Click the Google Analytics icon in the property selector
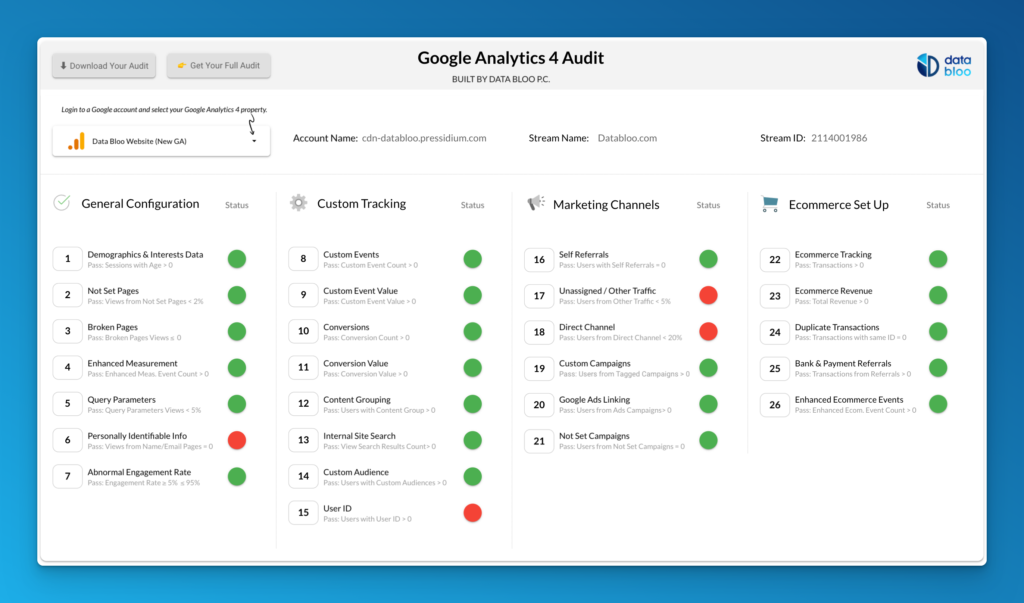Viewport: 1024px width, 603px height. point(74,141)
